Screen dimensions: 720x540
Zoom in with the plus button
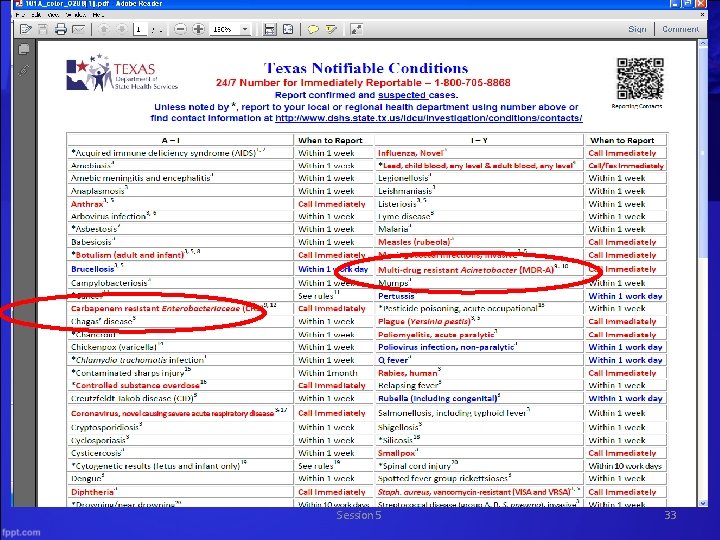tap(198, 29)
